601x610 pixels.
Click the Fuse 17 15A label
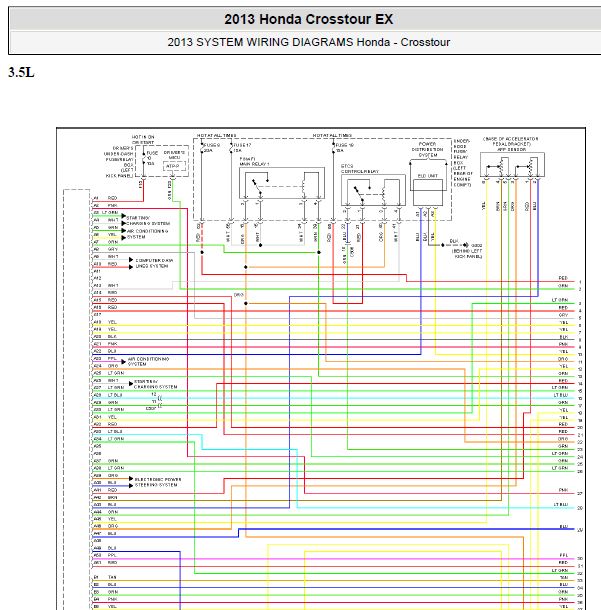[242, 147]
